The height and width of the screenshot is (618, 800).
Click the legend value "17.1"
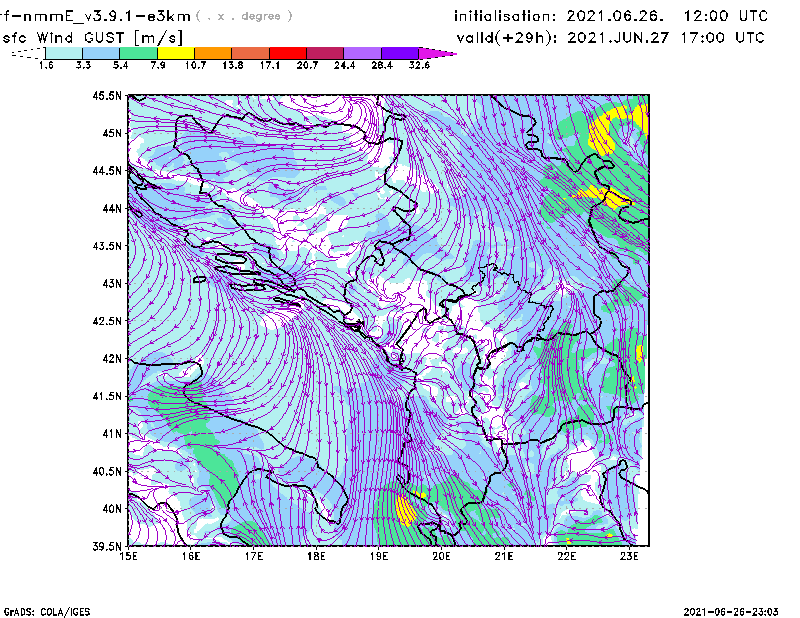pos(270,65)
